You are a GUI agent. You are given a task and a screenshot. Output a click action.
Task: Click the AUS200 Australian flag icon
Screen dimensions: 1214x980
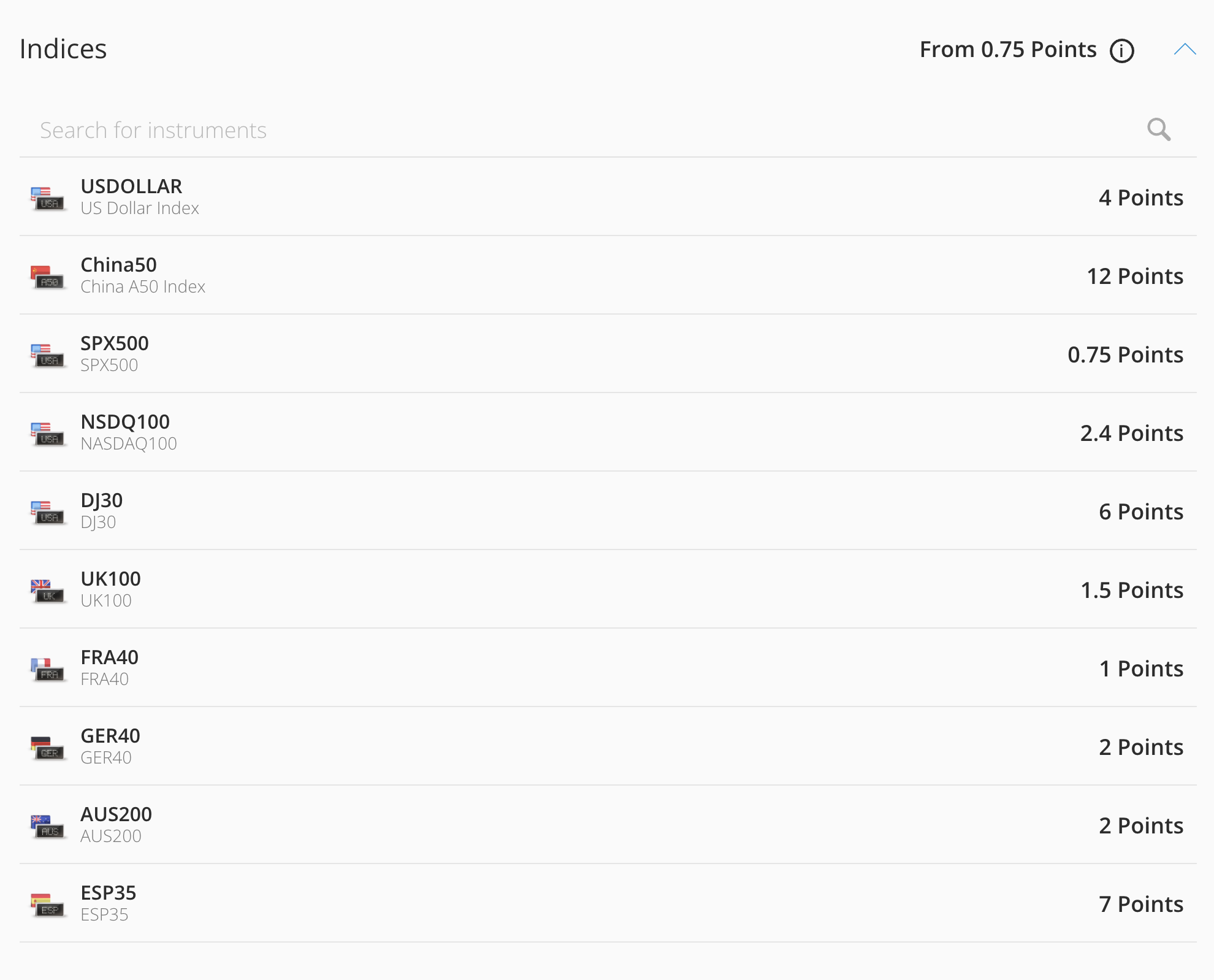pos(48,826)
